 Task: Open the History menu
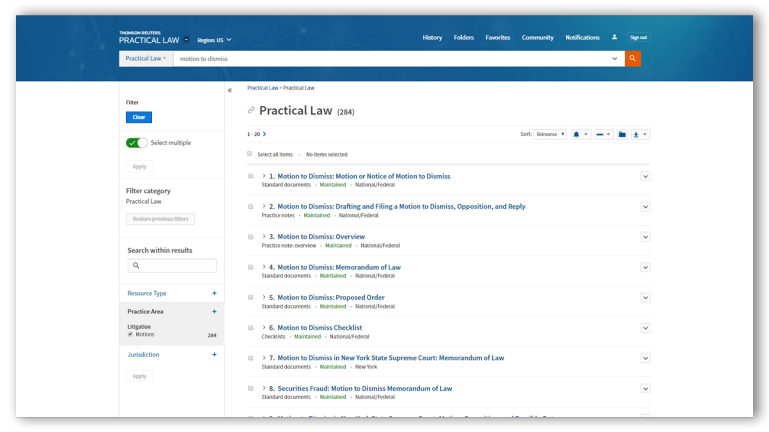click(x=432, y=38)
